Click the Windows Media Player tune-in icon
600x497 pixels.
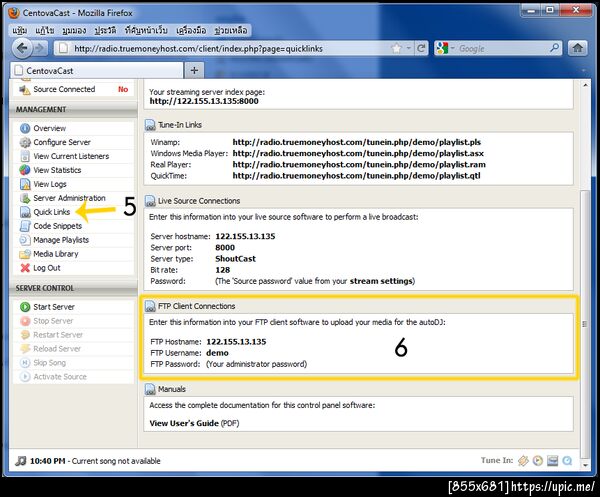(538, 461)
